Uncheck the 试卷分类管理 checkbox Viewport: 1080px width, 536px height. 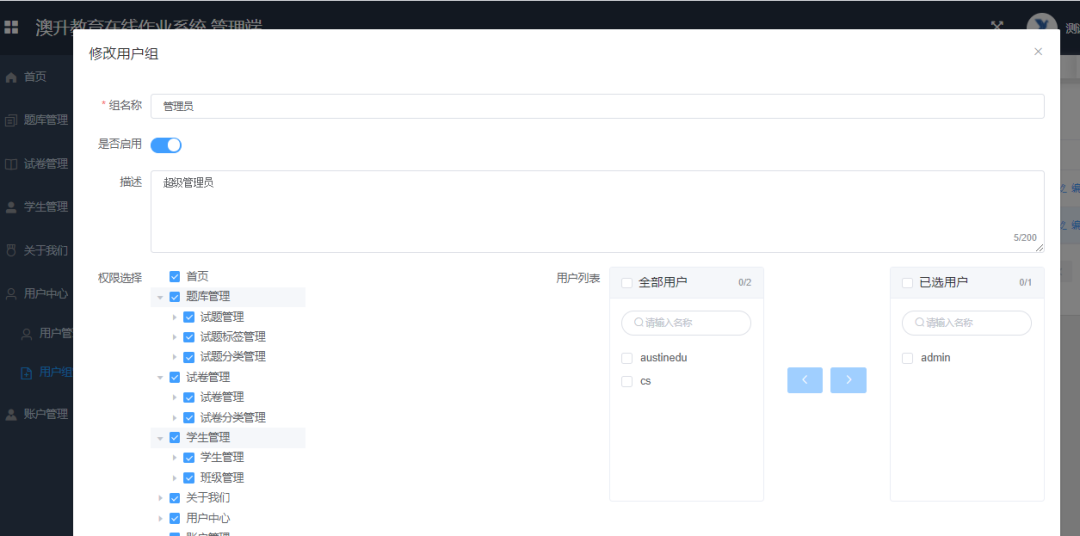(189, 418)
